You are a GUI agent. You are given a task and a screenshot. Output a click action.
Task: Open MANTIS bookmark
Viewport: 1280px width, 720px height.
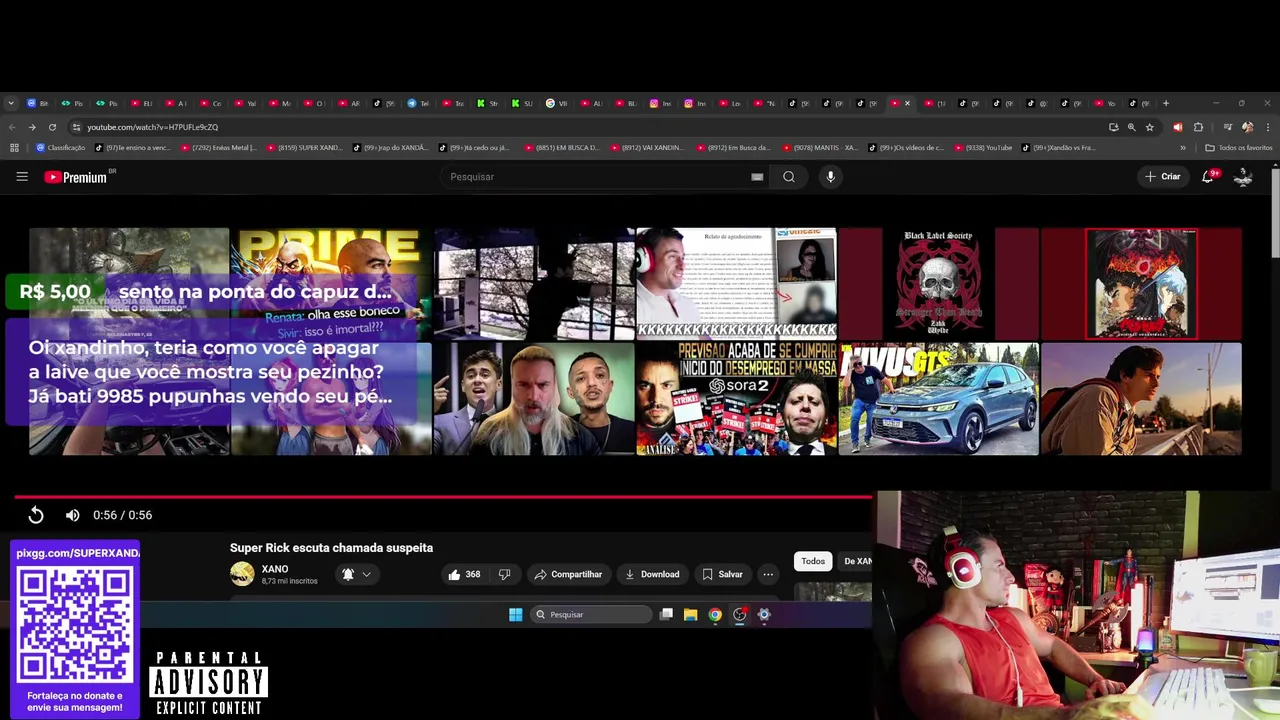(x=822, y=148)
